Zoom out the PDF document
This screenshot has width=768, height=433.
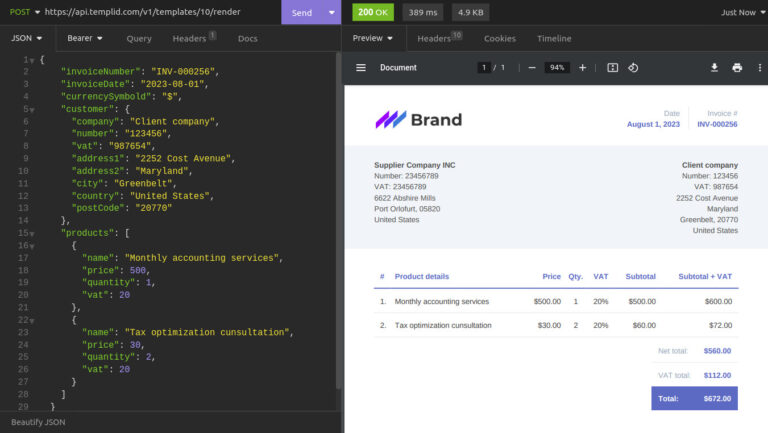pos(532,68)
